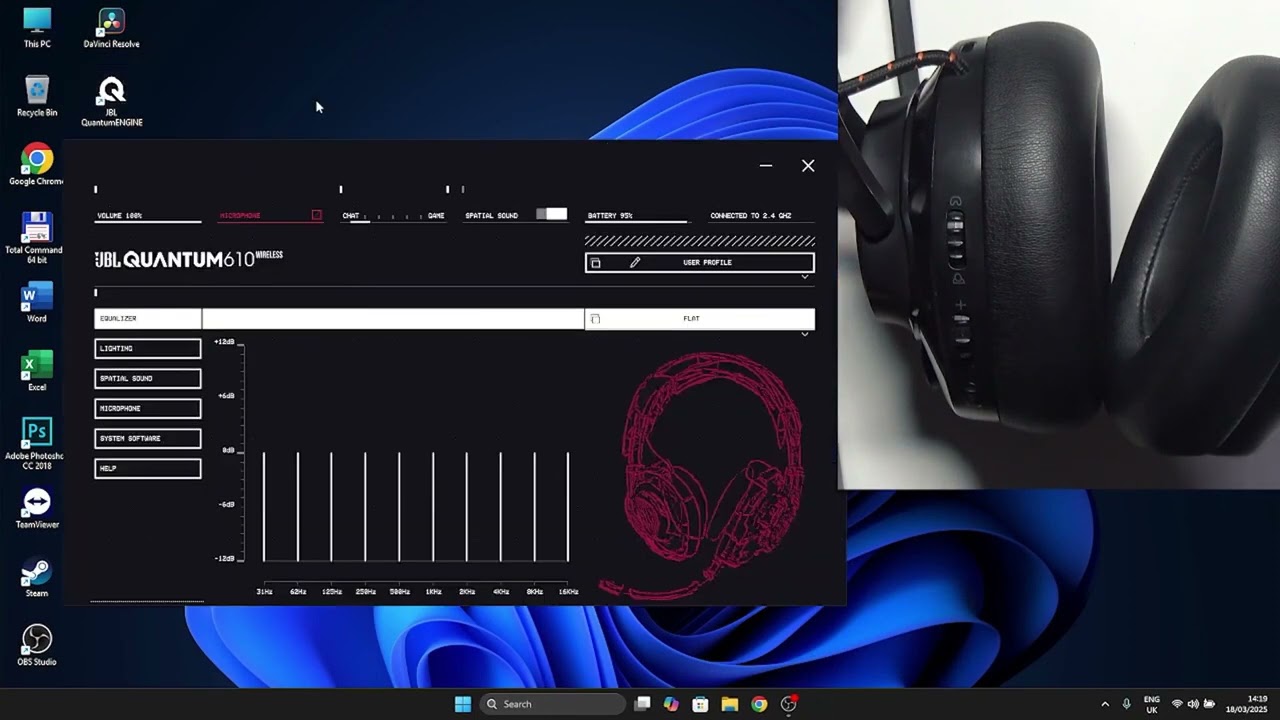This screenshot has height=720, width=1280.
Task: Open the Spatial Sound section in sidebar
Action: point(148,378)
